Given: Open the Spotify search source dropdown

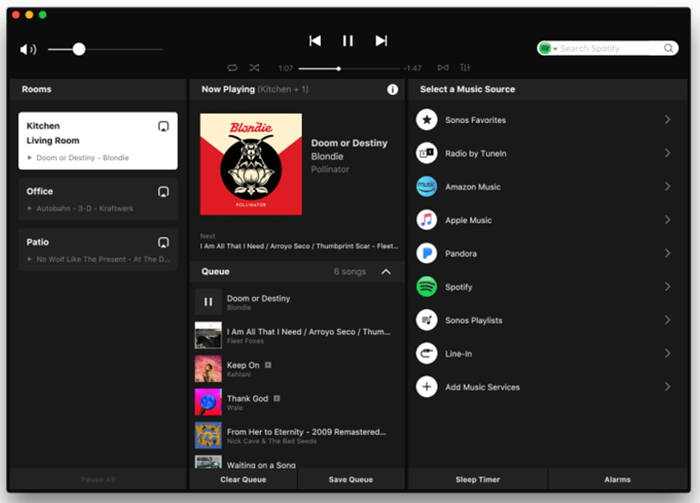Looking at the screenshot, I should click(x=548, y=48).
